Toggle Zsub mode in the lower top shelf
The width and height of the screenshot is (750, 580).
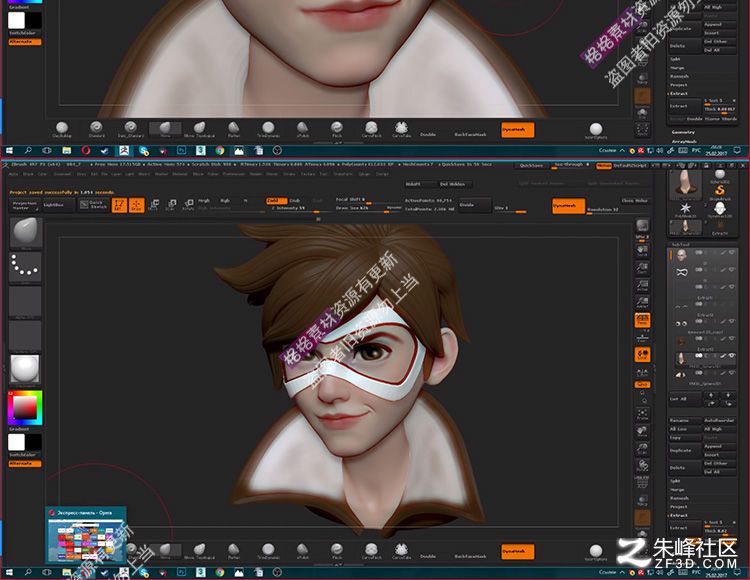(x=295, y=201)
